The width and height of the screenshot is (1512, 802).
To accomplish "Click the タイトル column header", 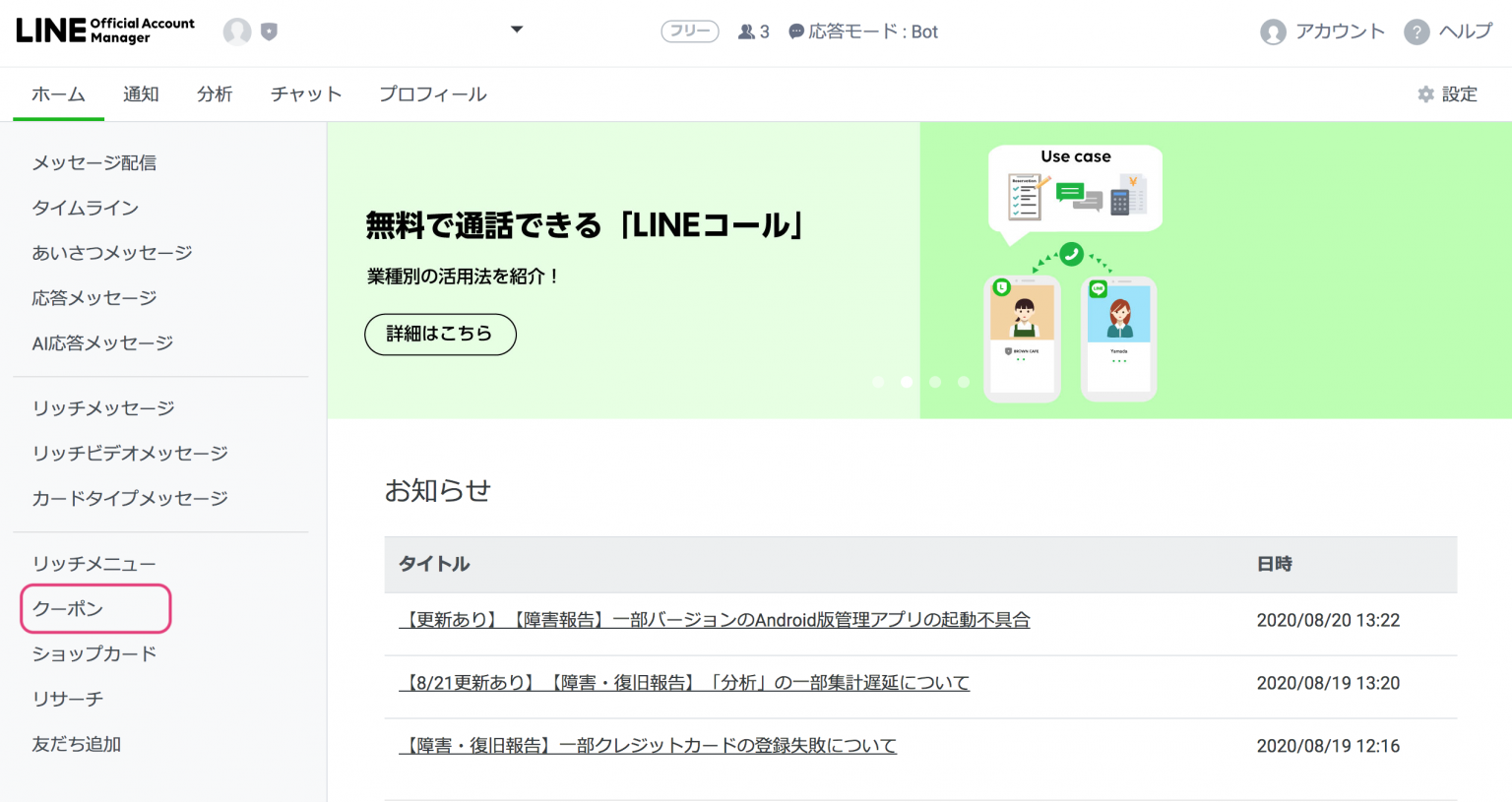I will (x=434, y=565).
